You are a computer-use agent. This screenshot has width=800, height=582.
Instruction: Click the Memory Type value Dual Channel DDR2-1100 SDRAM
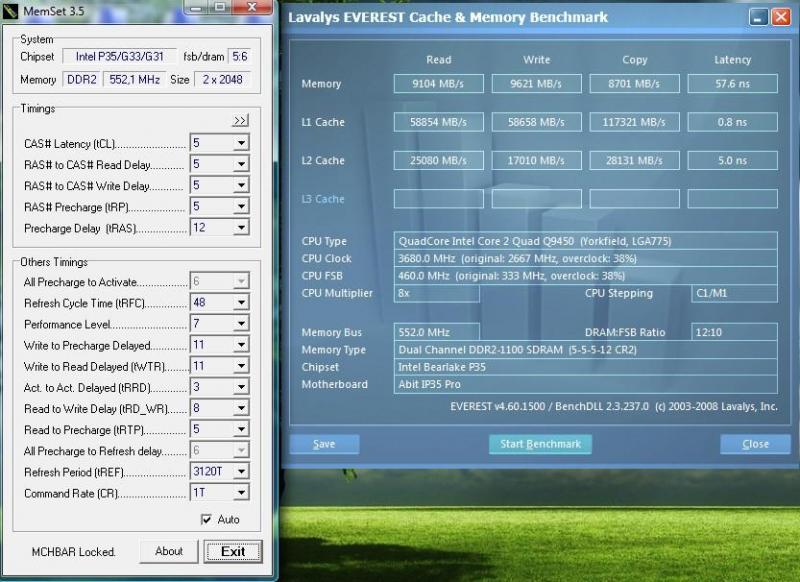[x=586, y=350]
